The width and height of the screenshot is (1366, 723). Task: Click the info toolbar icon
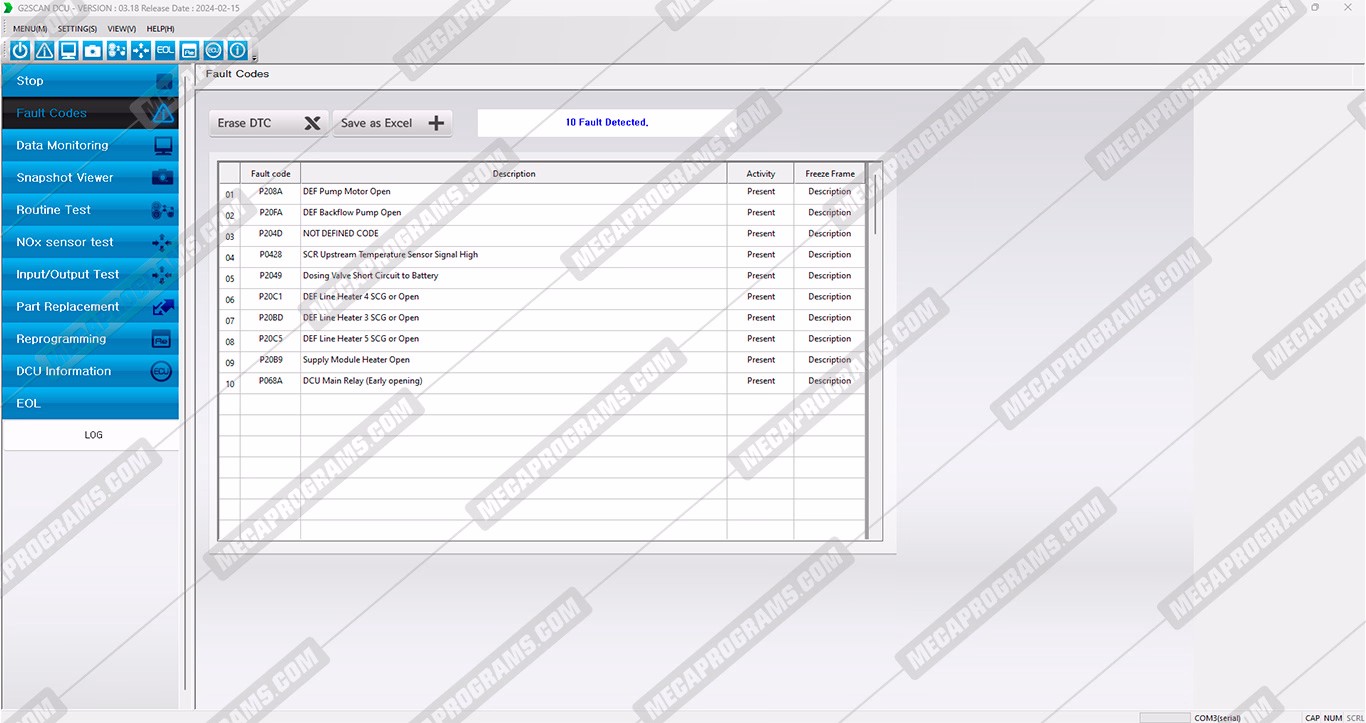point(237,50)
